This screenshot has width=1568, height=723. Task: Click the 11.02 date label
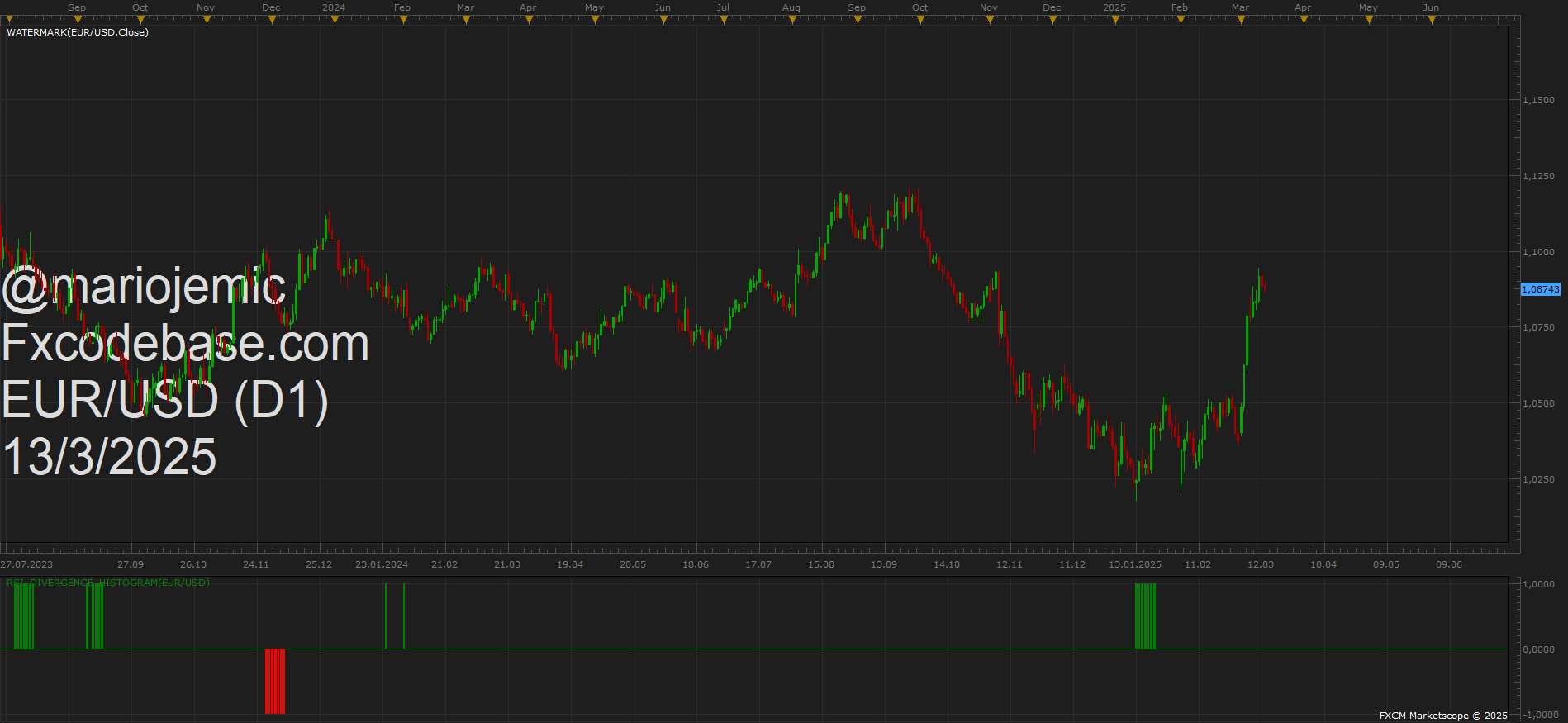point(1198,564)
